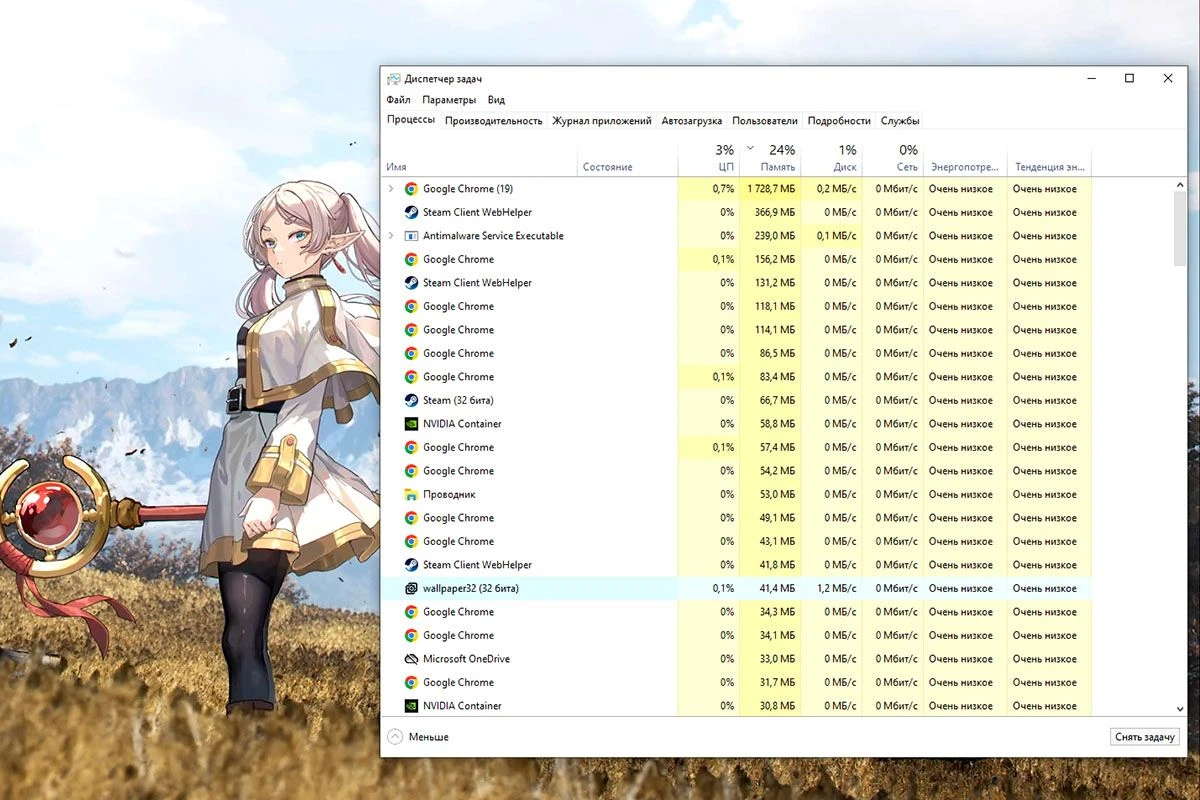Open the Автозагрузка tab
Screen dimensions: 1200x800
pos(692,121)
